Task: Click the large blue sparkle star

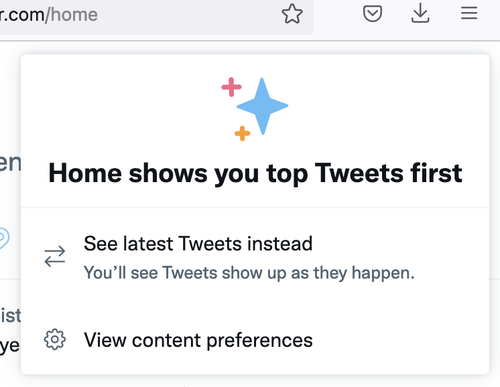Action: pos(262,106)
